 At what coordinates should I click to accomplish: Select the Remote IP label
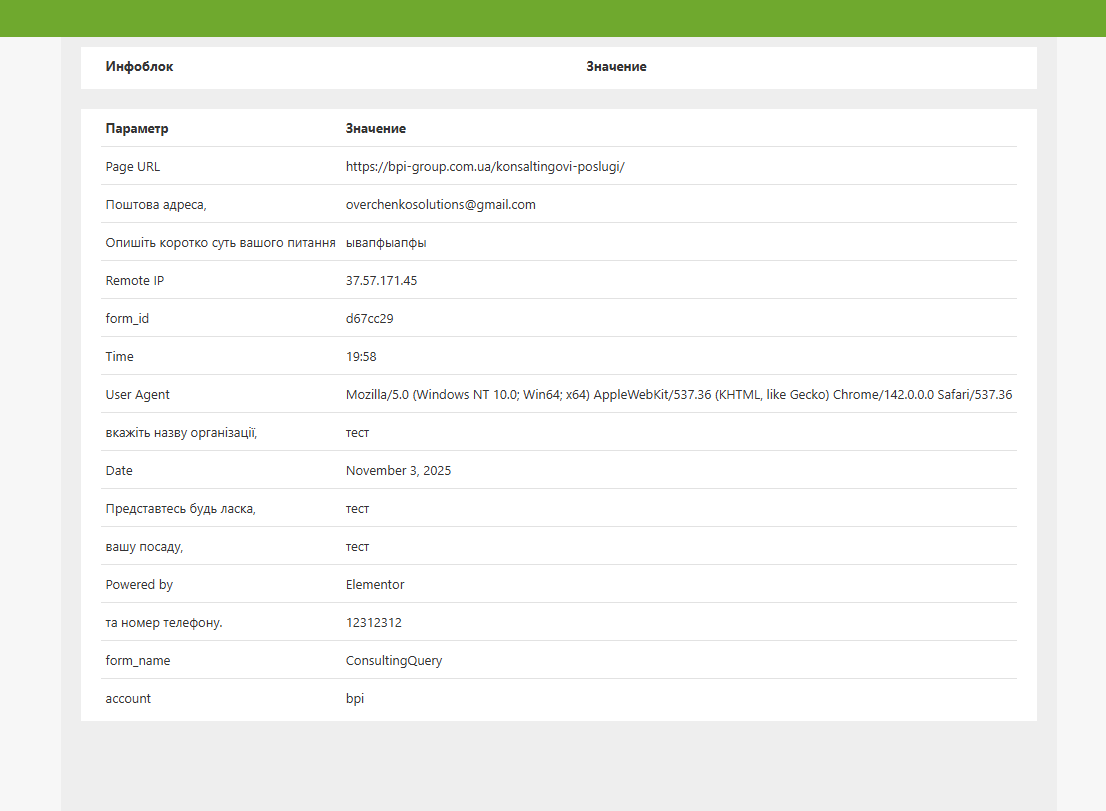pos(135,281)
